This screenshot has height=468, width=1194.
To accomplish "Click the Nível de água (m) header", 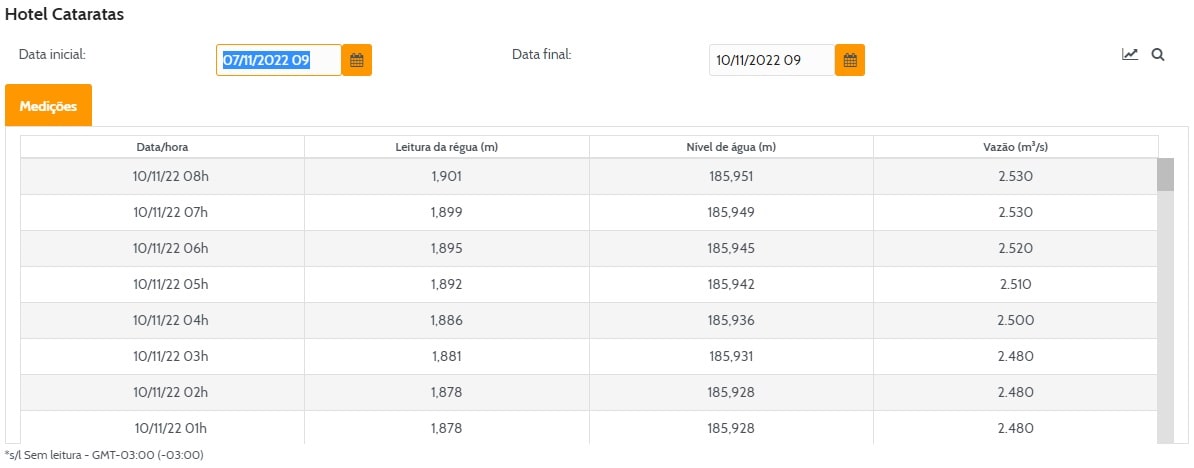I will click(731, 147).
